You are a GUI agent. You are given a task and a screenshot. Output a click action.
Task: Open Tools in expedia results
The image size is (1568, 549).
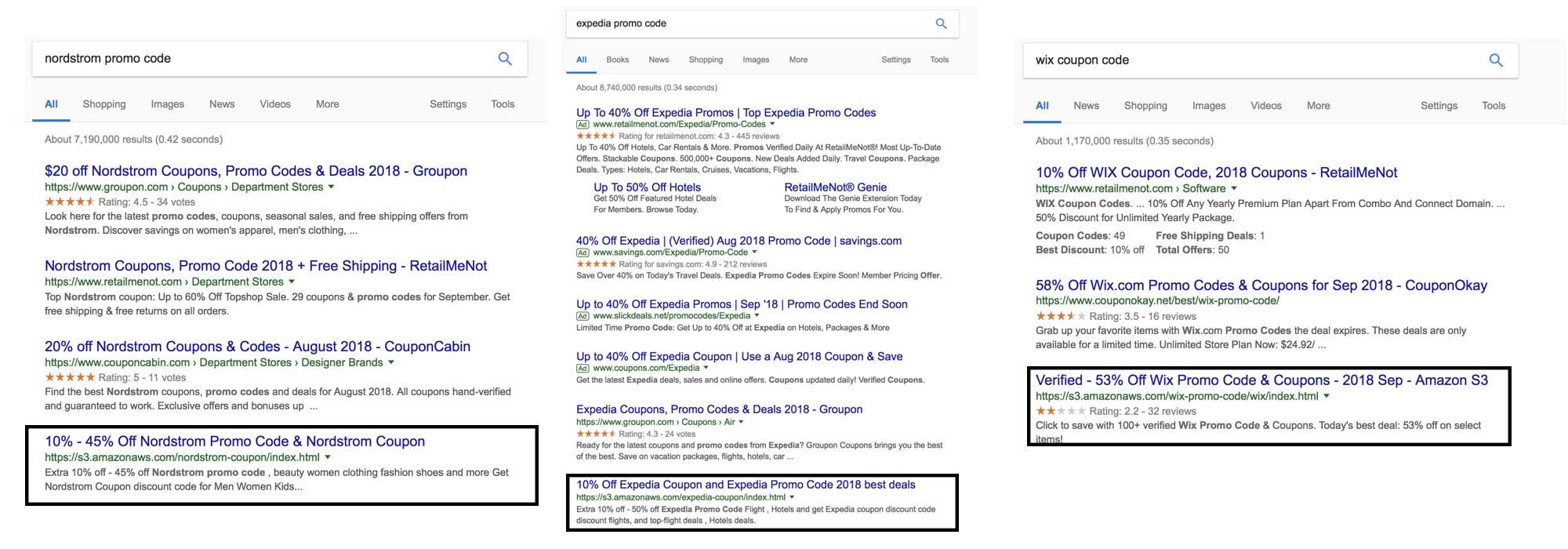point(939,60)
